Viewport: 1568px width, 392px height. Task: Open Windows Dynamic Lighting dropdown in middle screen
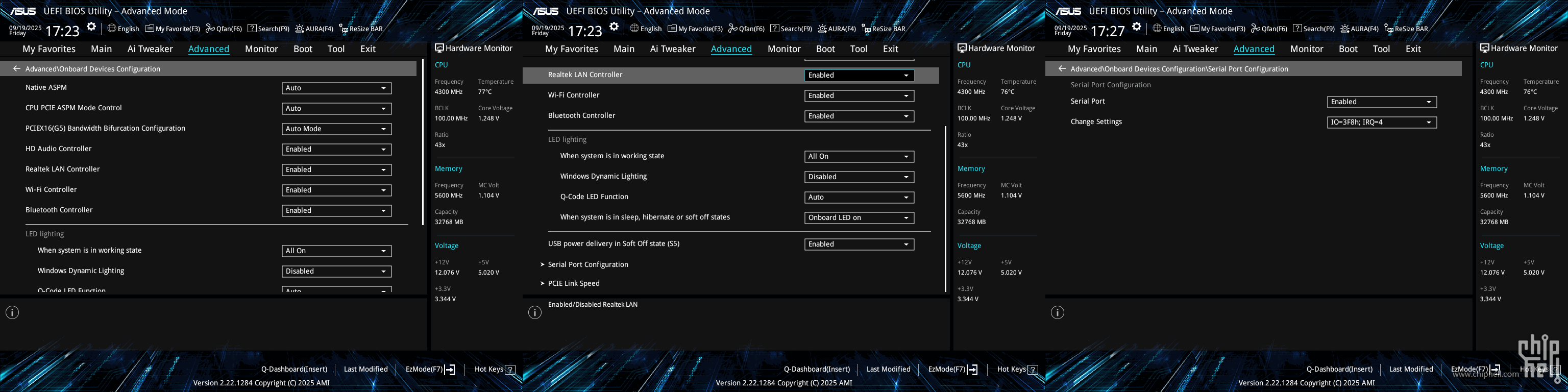pyautogui.click(x=859, y=177)
